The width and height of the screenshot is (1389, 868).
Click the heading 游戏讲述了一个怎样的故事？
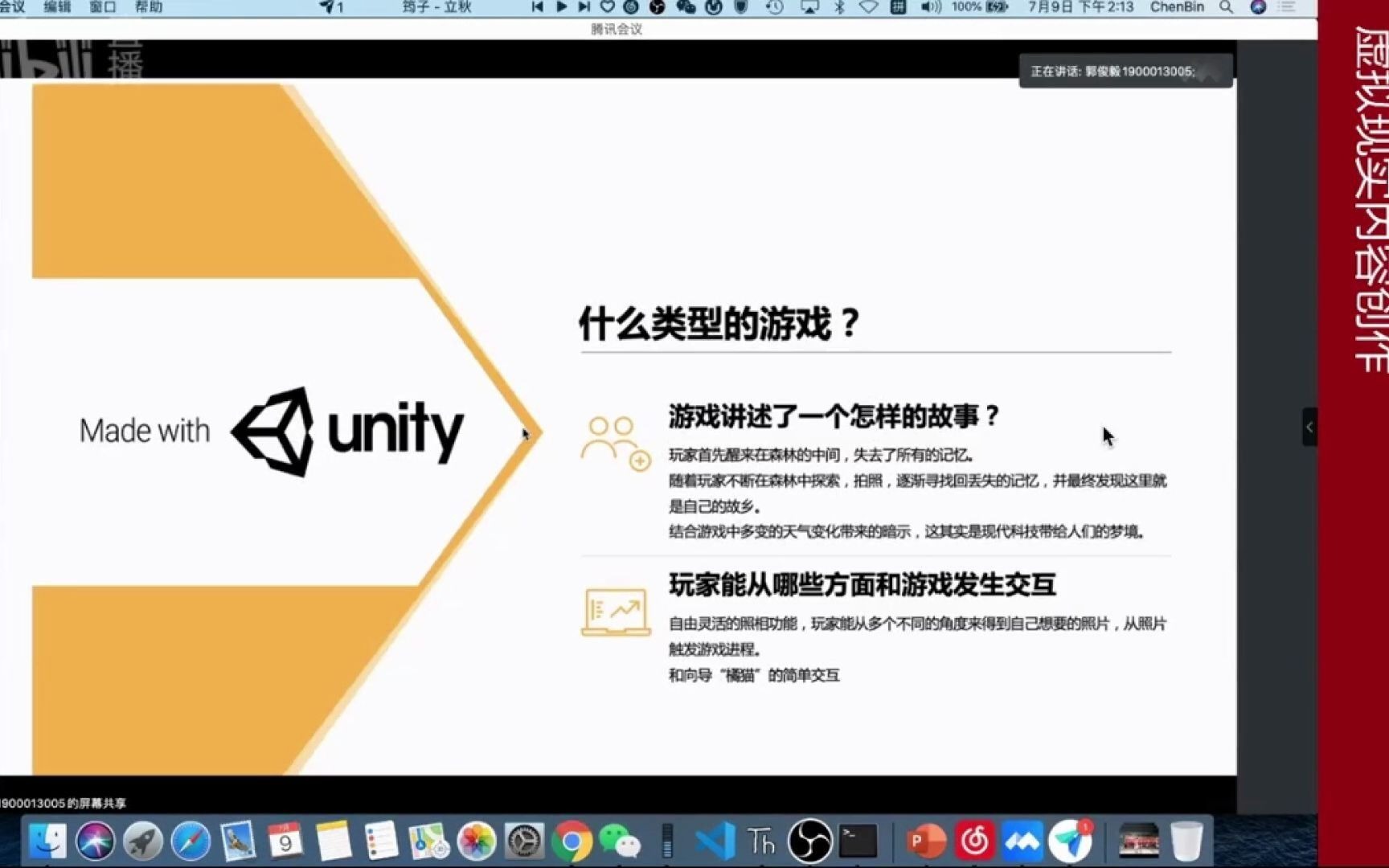click(x=834, y=416)
